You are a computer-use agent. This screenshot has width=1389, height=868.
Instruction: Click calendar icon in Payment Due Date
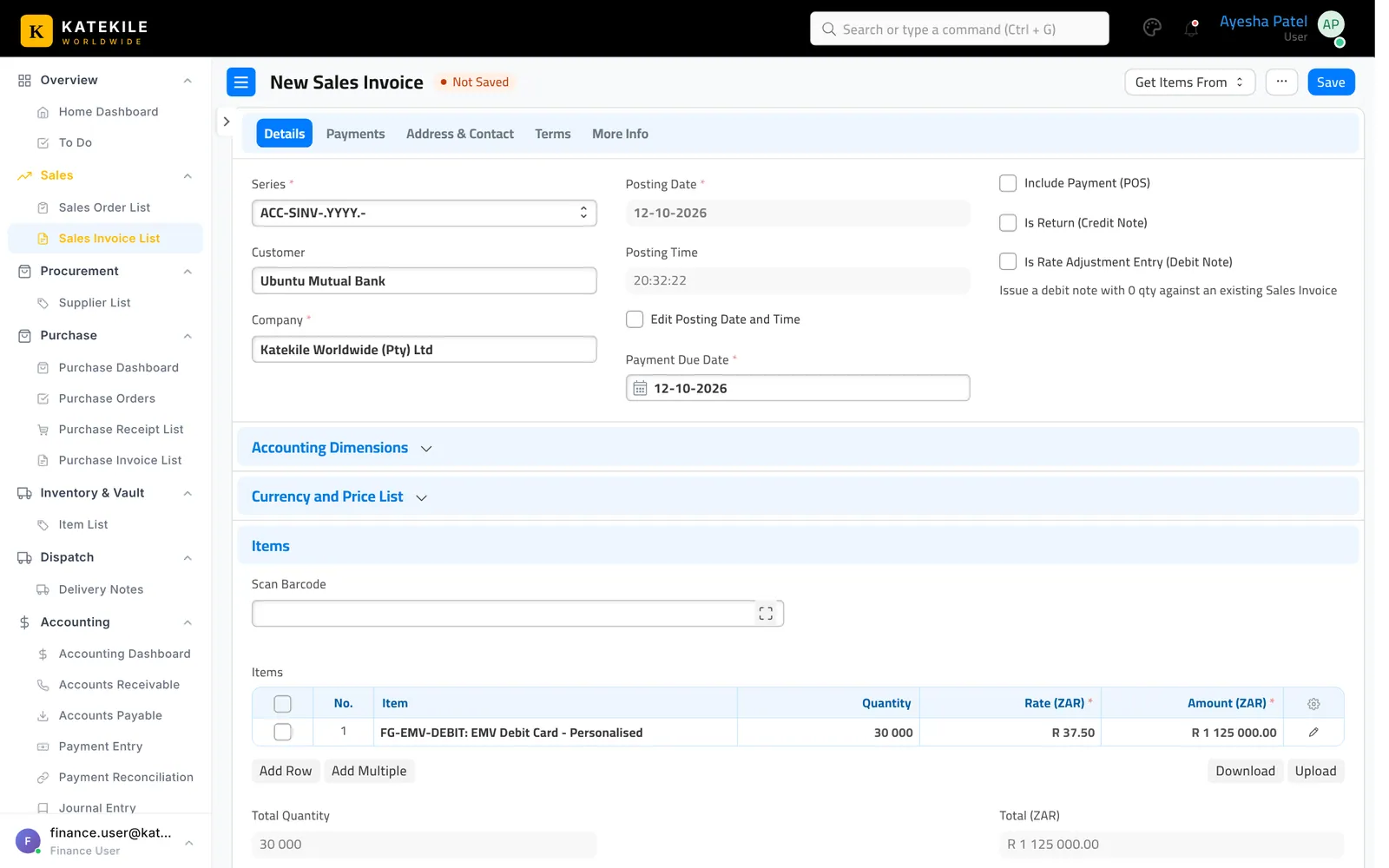[640, 389]
